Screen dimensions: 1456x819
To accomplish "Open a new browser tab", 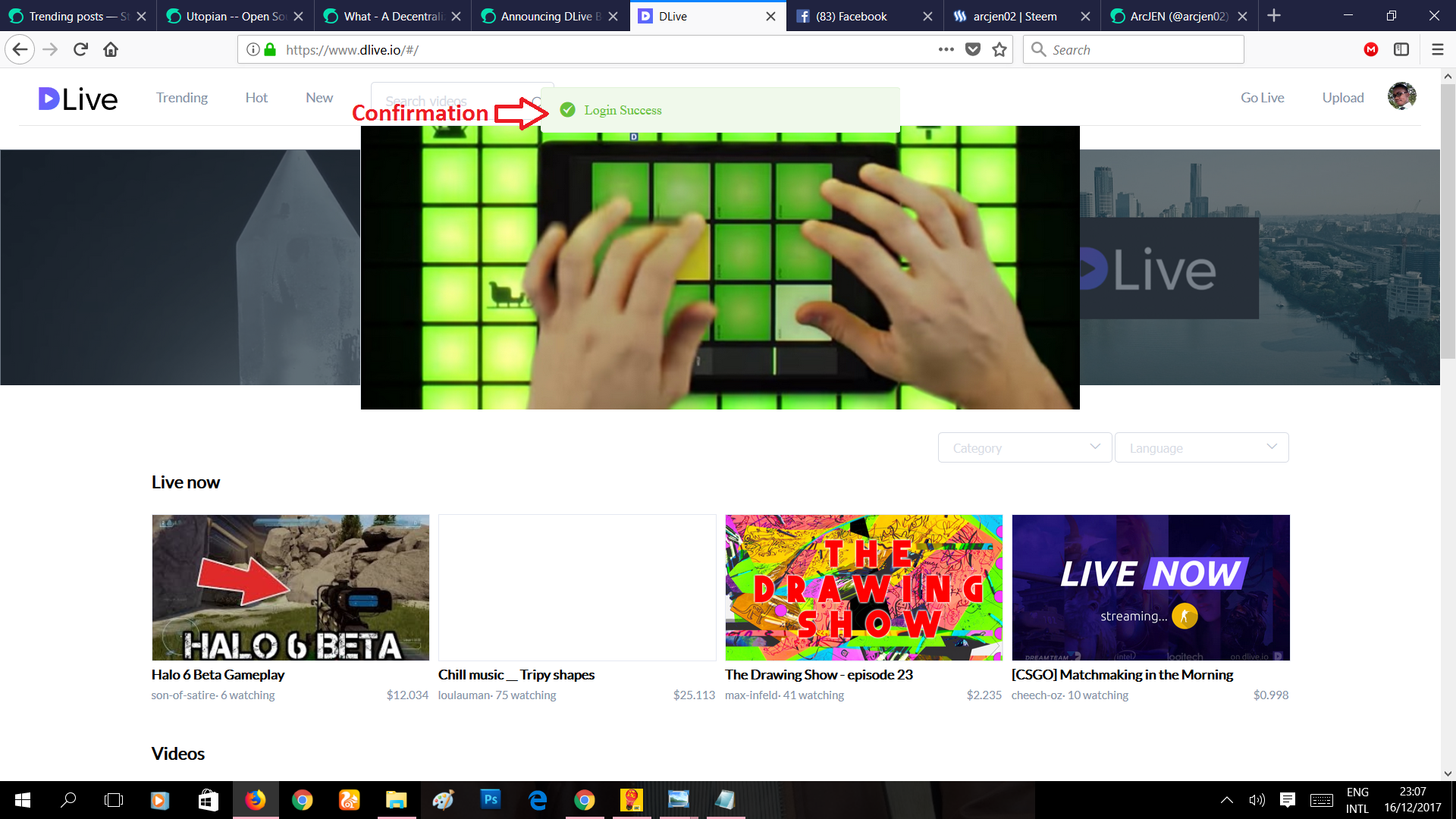I will (1274, 16).
